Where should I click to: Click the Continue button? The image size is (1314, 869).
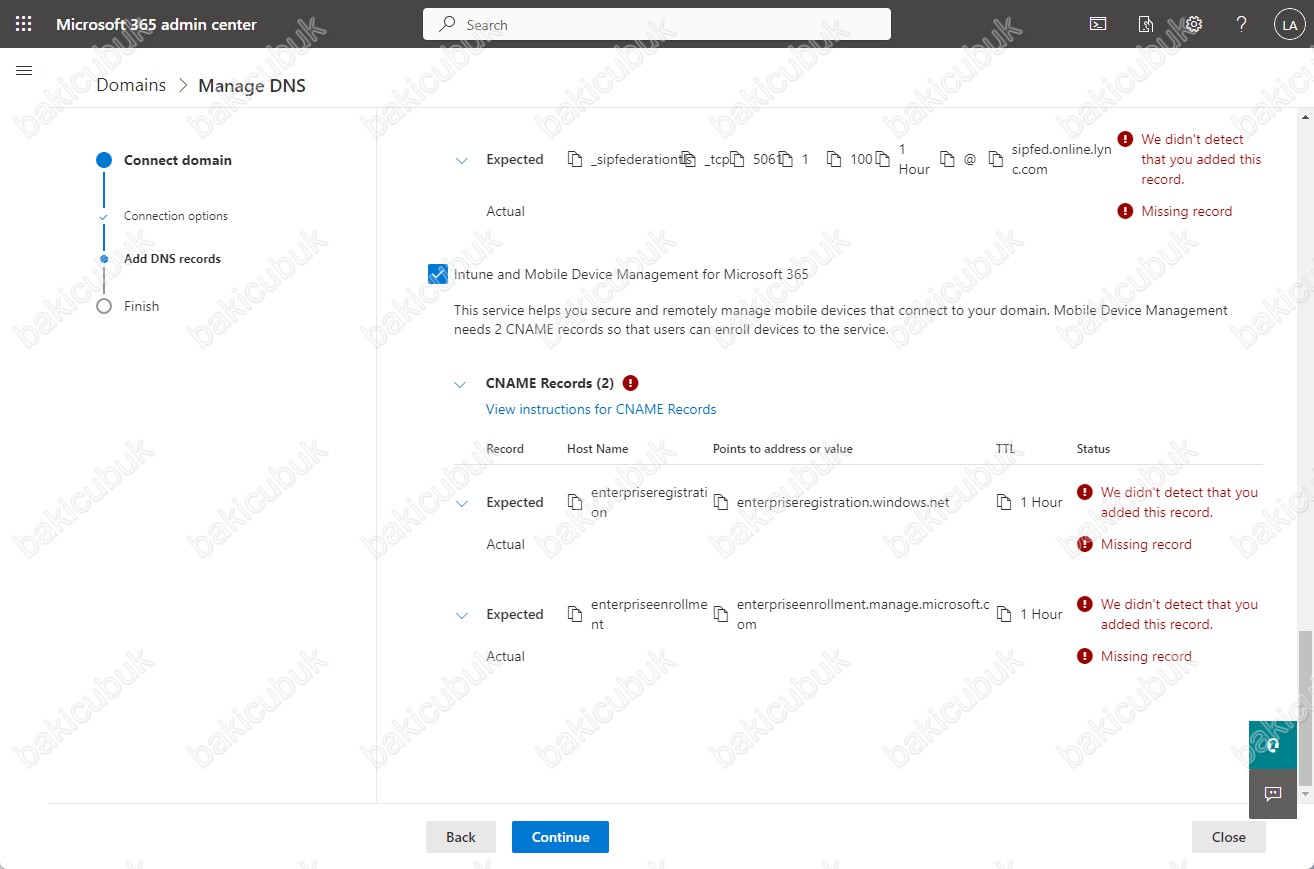pos(560,837)
